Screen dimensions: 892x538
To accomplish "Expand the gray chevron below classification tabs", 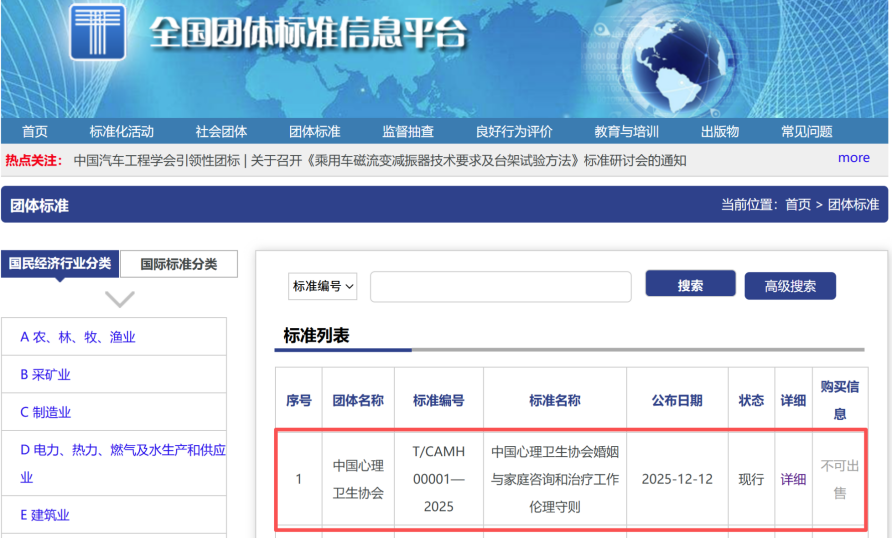I will [119, 299].
